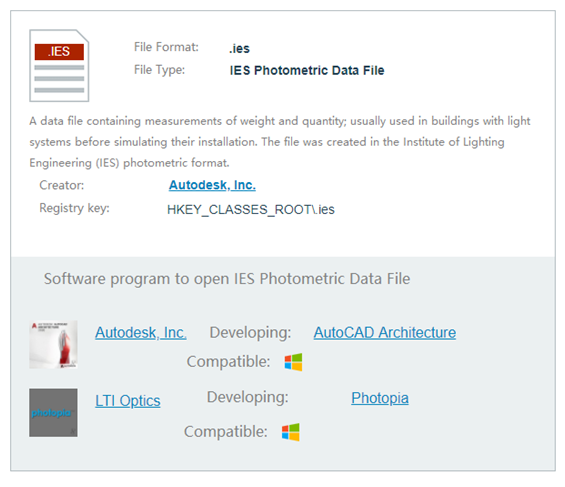Viewport: 565px width, 487px height.
Task: Click the Windows logo in the AutoCAD Architecture row
Action: point(293,362)
